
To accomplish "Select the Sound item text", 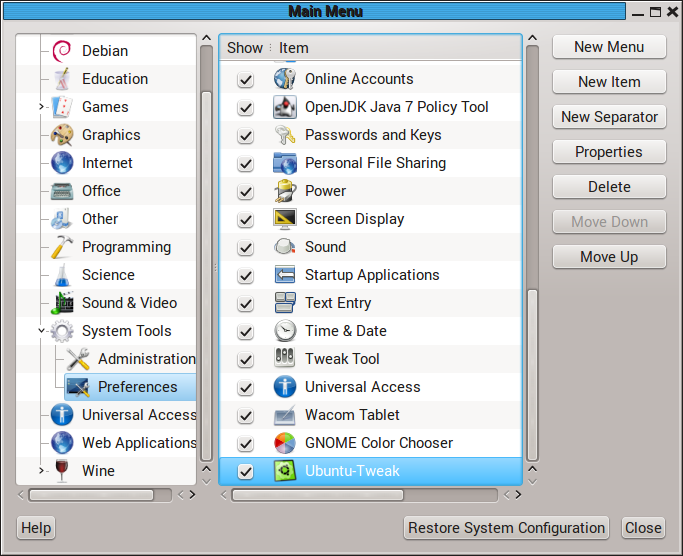I will point(325,247).
